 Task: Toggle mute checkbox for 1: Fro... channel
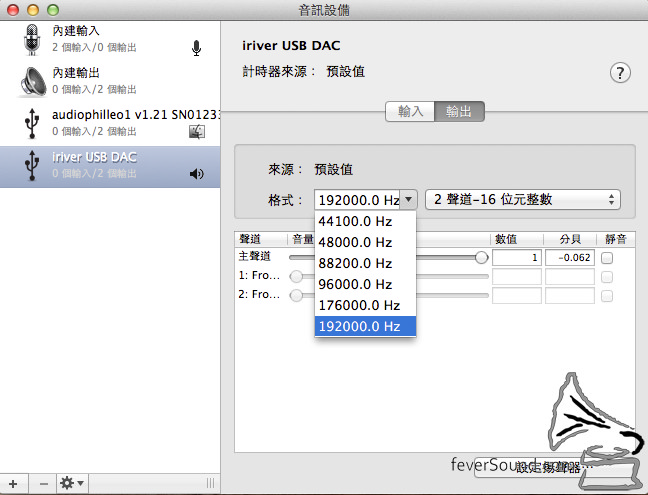pyautogui.click(x=607, y=277)
